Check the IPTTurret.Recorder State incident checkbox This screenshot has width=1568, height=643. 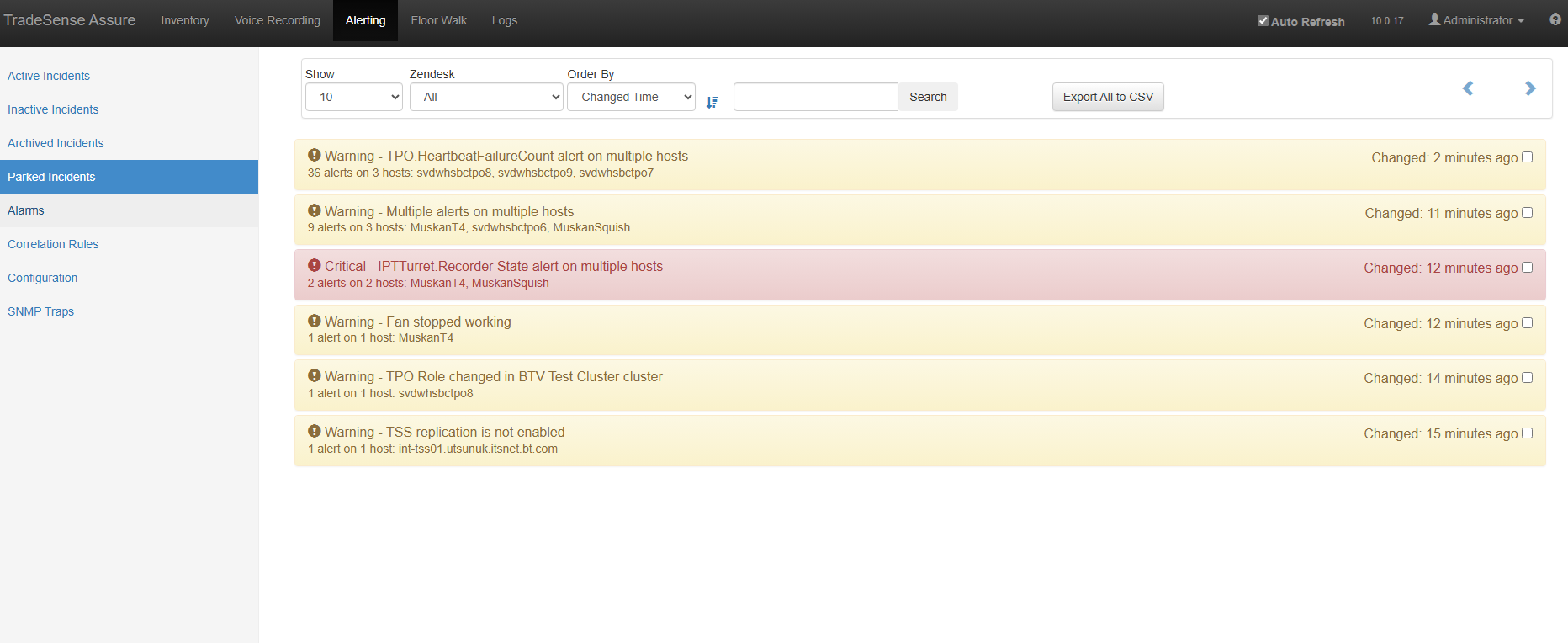click(x=1528, y=268)
